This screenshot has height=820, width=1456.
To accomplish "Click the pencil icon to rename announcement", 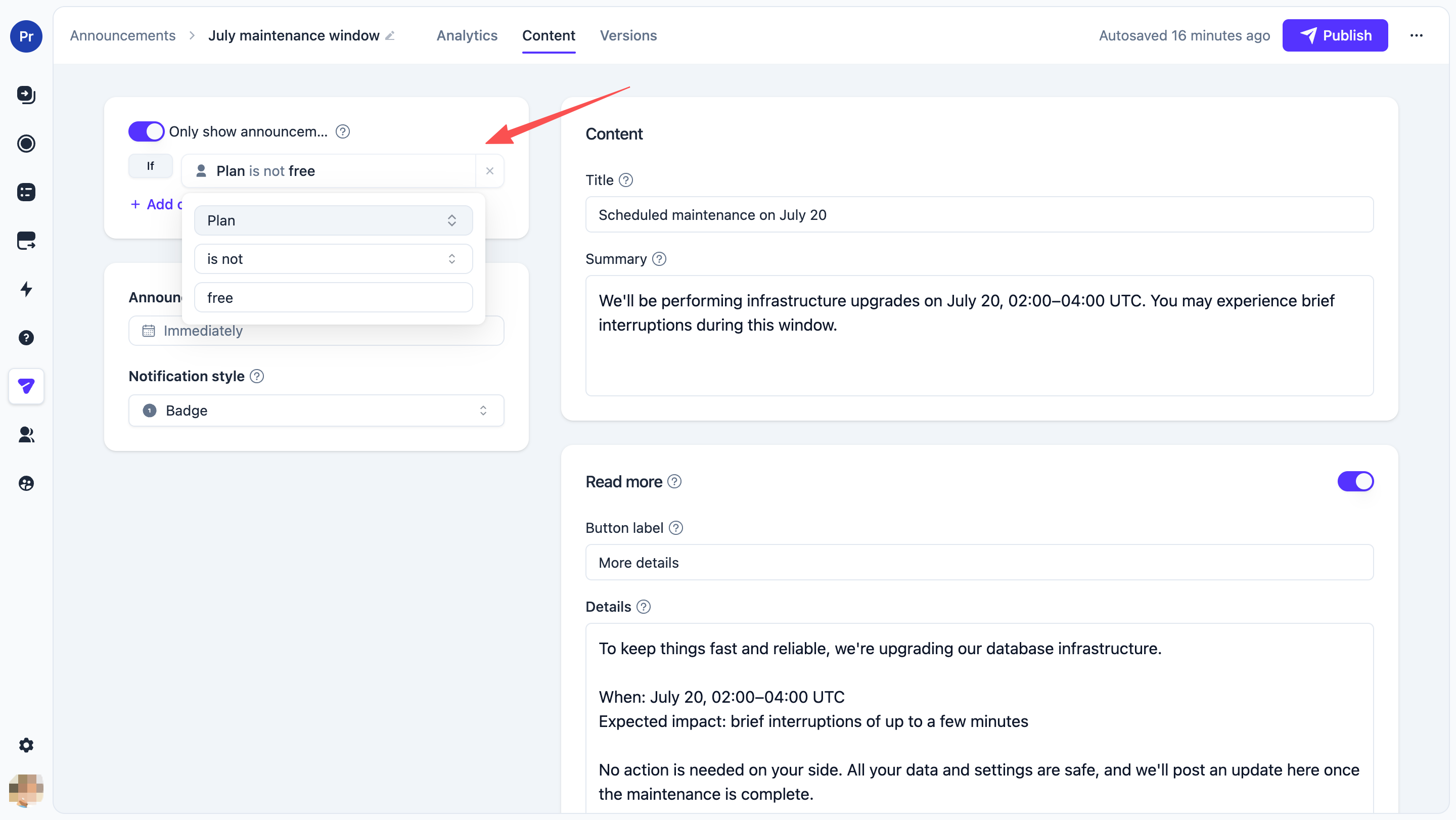I will [390, 35].
